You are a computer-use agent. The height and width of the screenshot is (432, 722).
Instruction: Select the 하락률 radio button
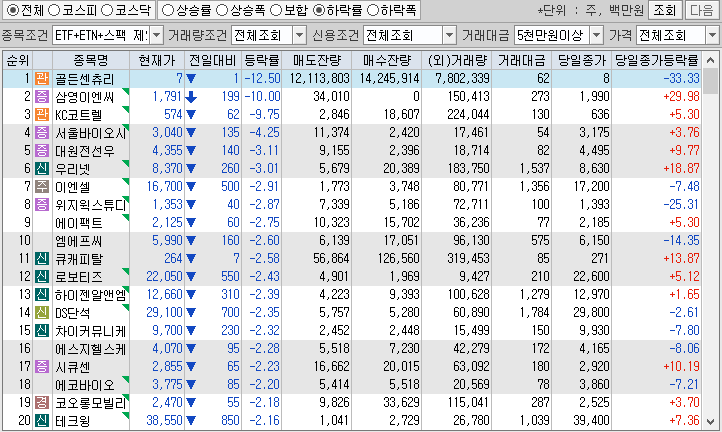319,10
